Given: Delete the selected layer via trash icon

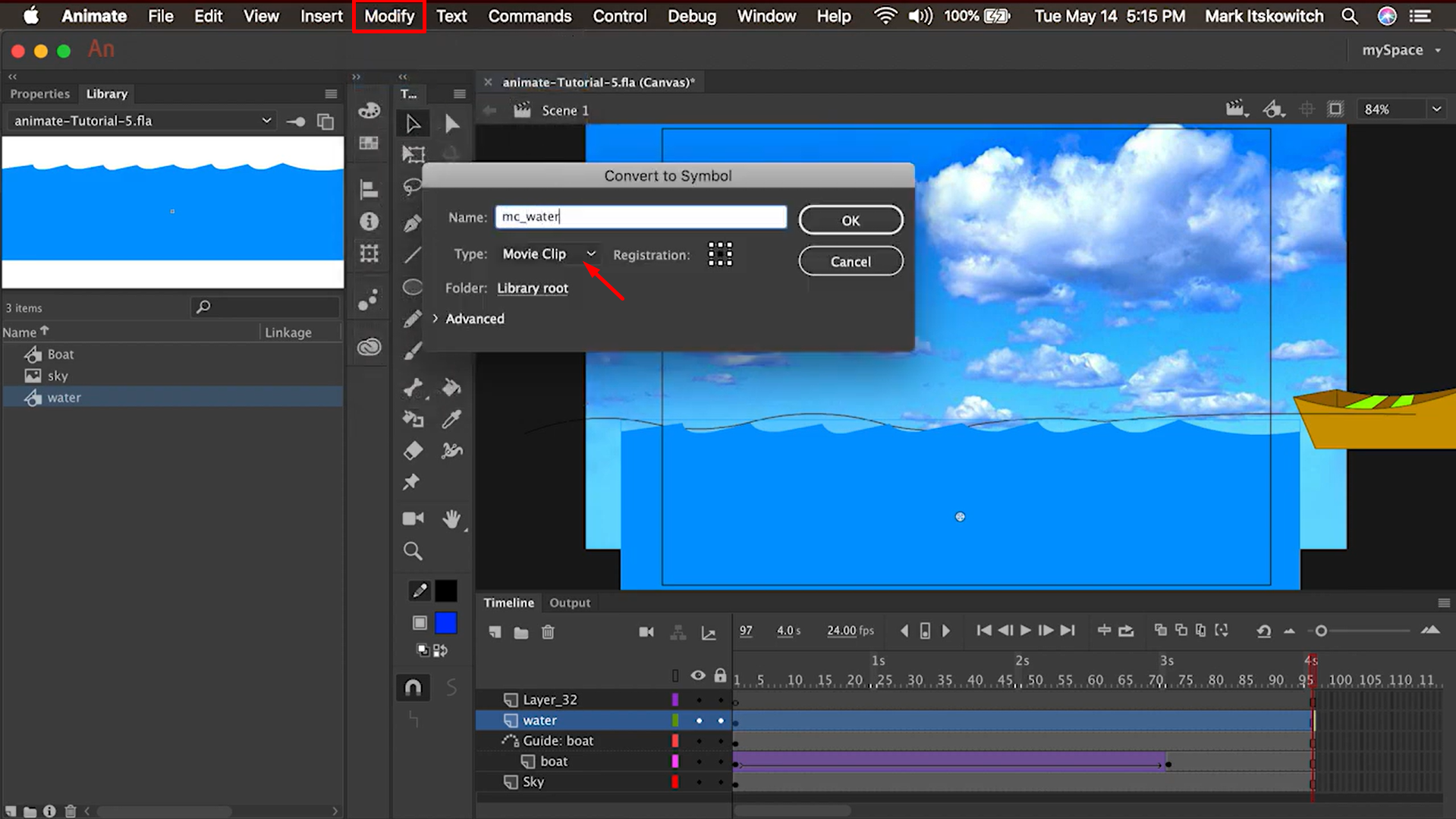Looking at the screenshot, I should 549,633.
